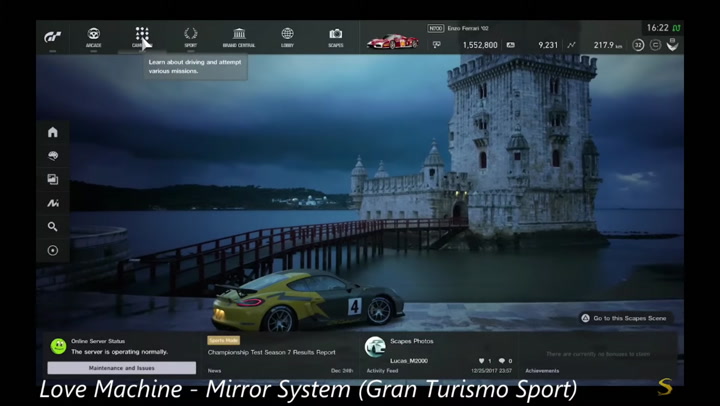Click 'There are currently no bonuses to claim' text
The height and width of the screenshot is (406, 720).
point(598,354)
